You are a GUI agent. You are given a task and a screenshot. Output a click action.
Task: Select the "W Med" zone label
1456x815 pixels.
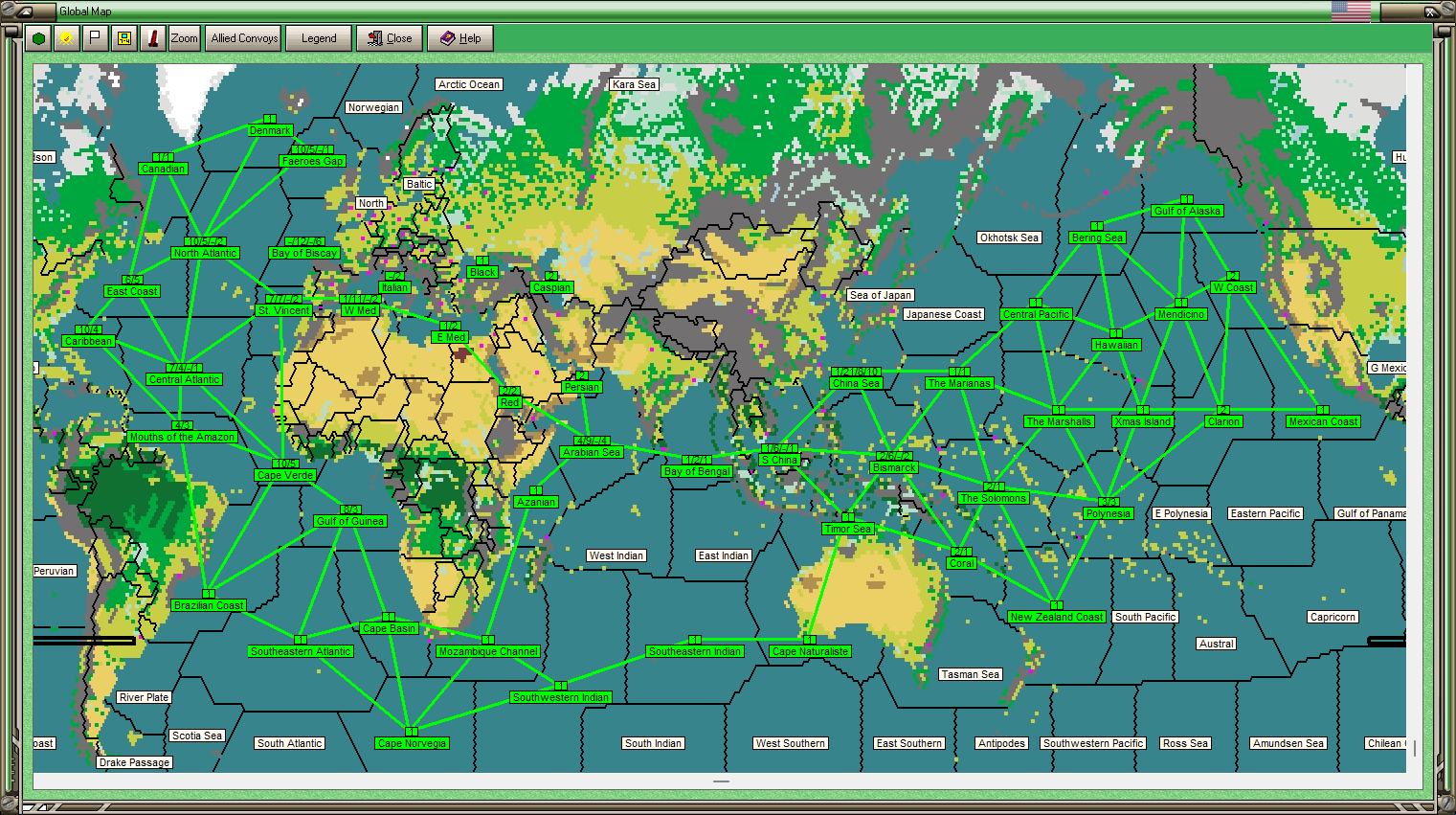[x=360, y=310]
